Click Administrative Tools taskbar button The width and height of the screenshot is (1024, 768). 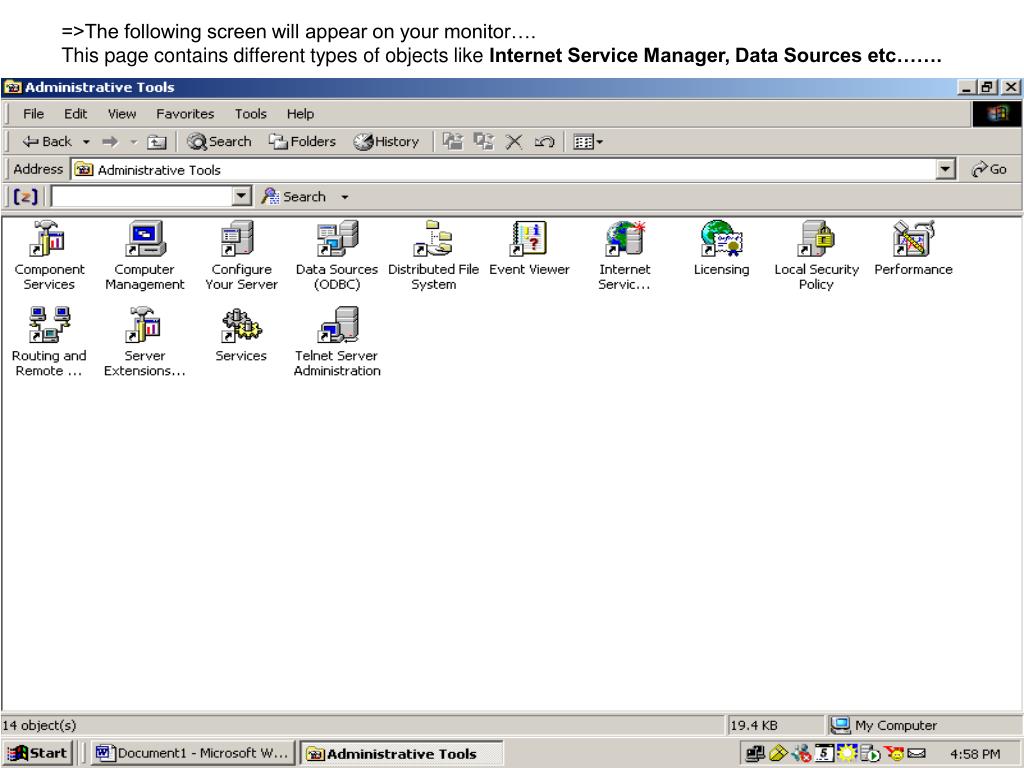[400, 754]
